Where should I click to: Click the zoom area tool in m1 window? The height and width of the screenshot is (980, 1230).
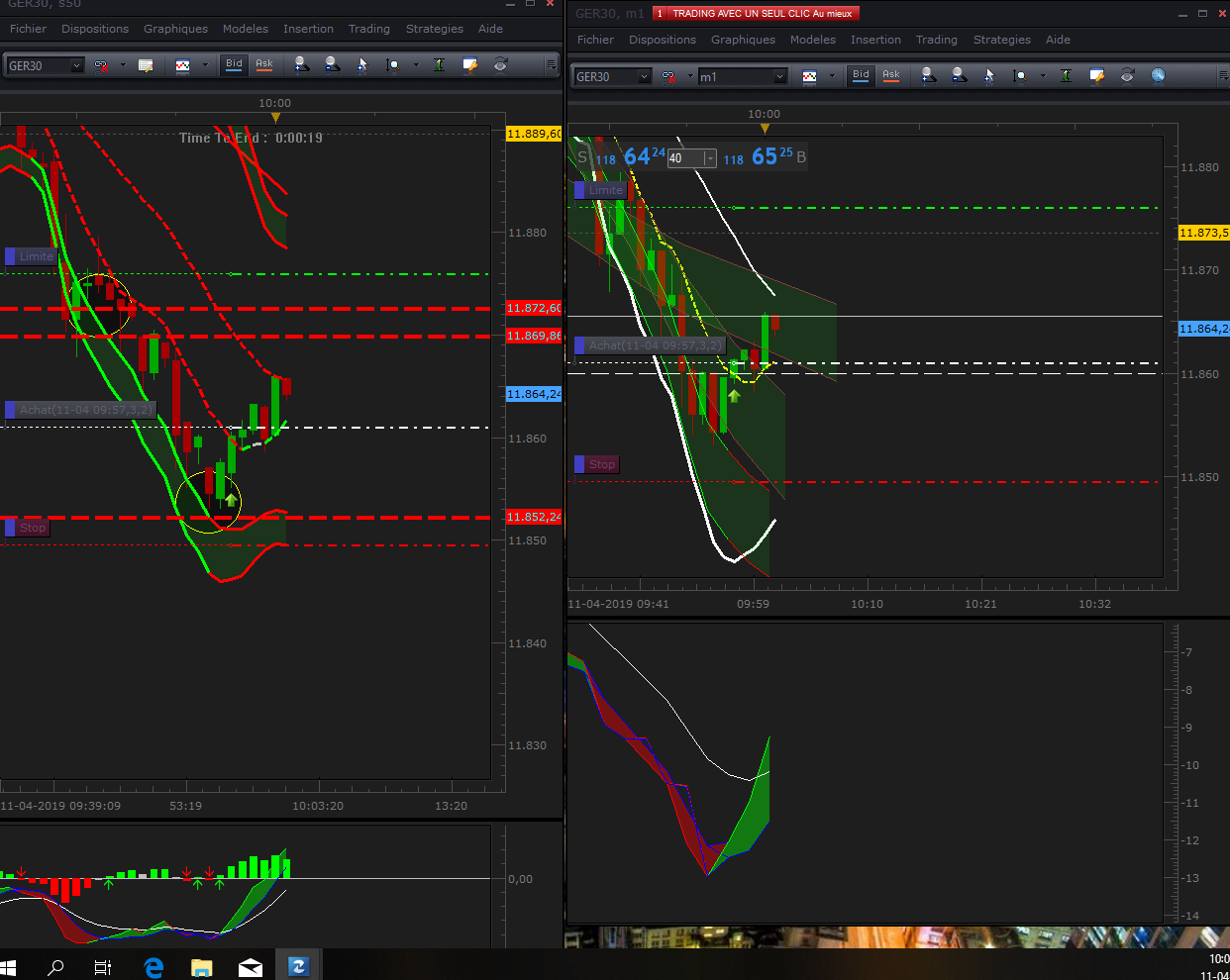pyautogui.click(x=1020, y=76)
